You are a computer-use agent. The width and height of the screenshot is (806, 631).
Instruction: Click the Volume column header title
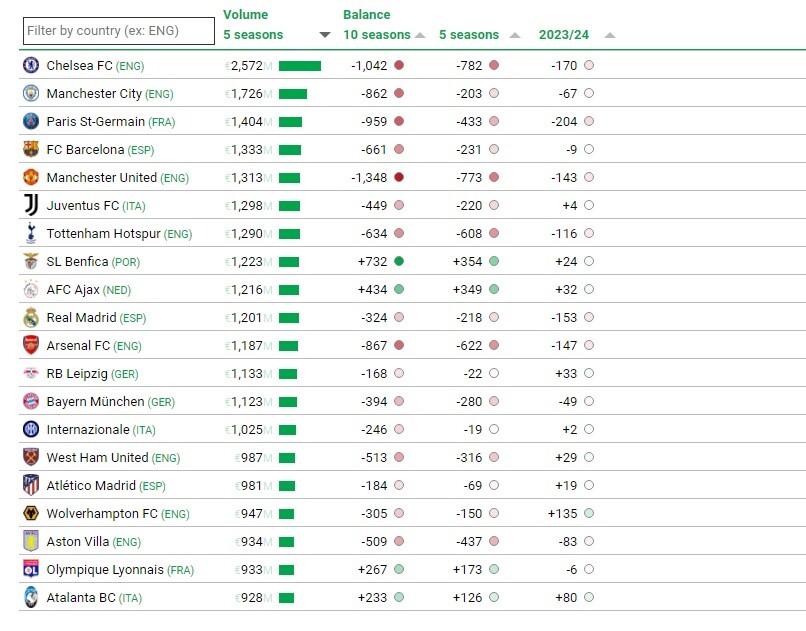tap(245, 14)
